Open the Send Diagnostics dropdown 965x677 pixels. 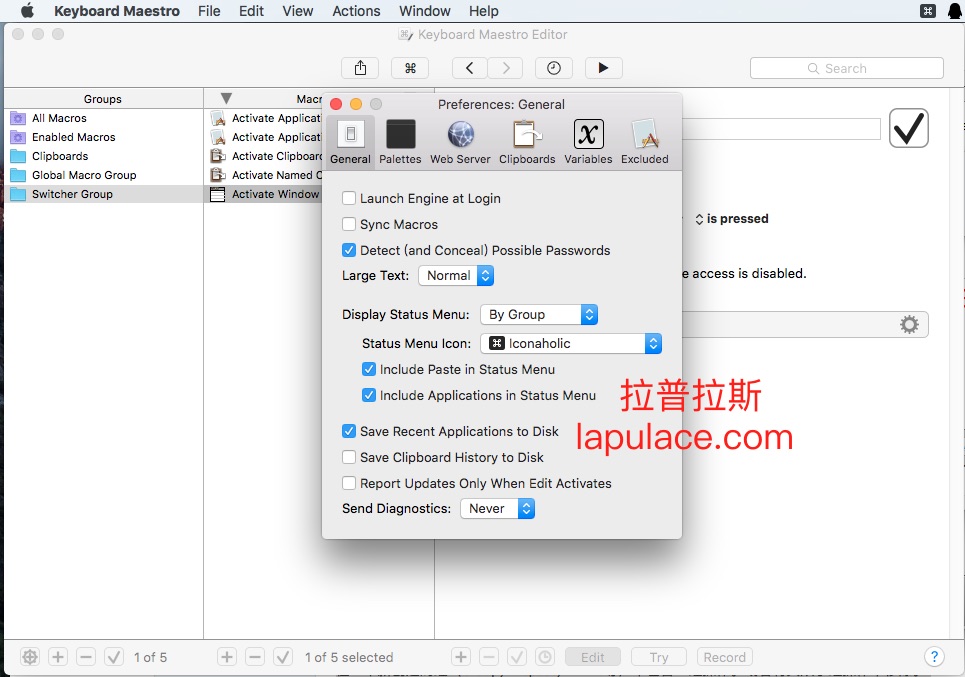coord(497,509)
